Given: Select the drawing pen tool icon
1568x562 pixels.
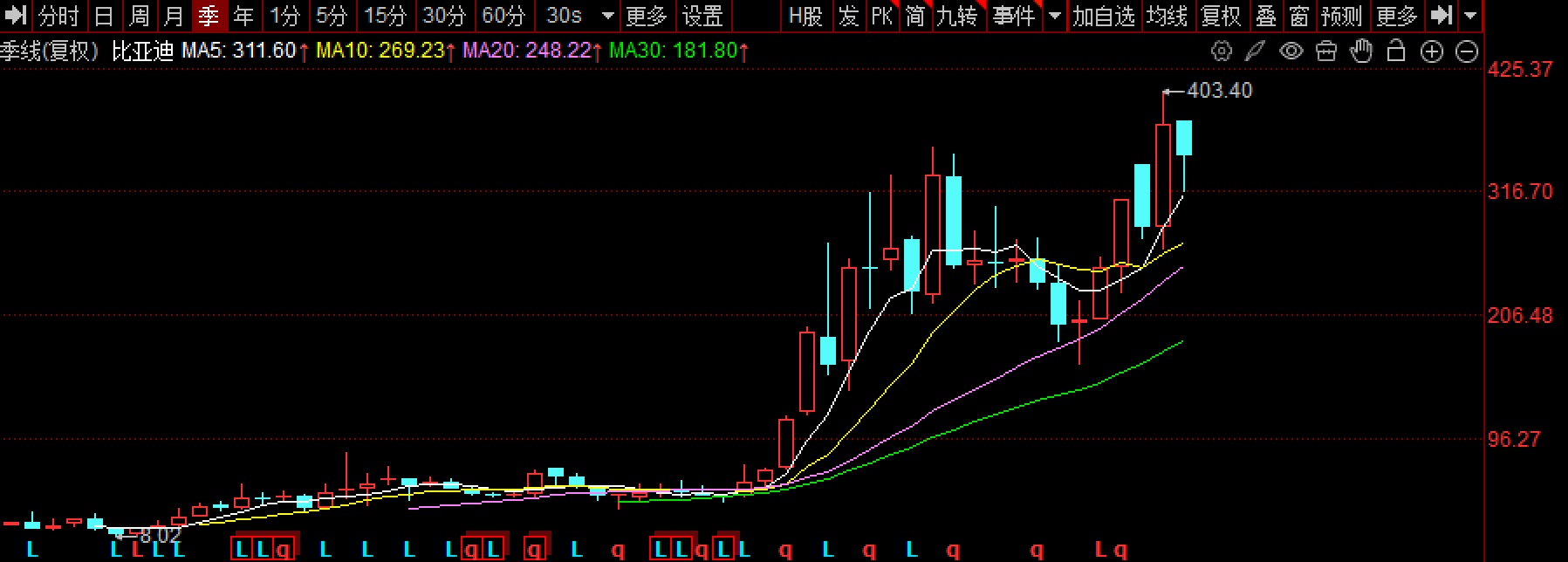Looking at the screenshot, I should pos(1255,51).
